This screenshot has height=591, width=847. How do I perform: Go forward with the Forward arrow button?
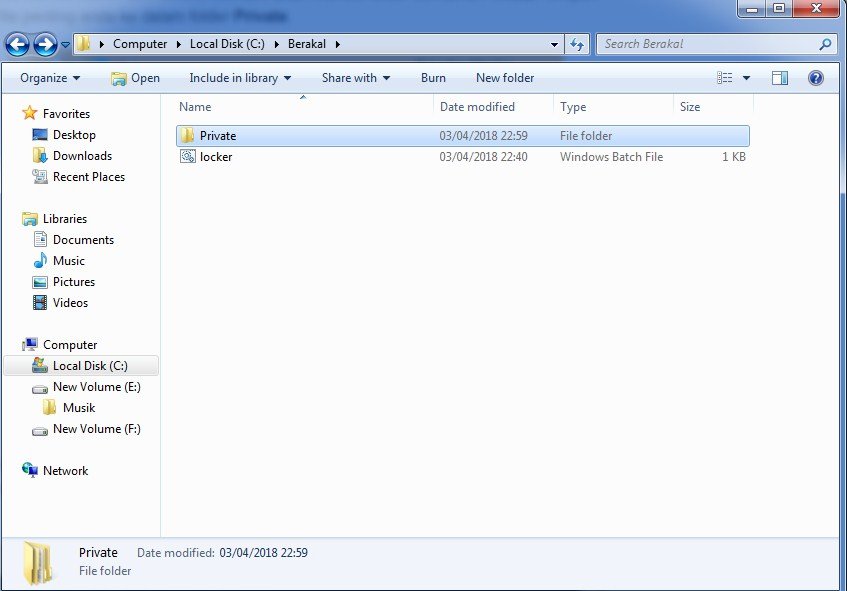pos(45,44)
